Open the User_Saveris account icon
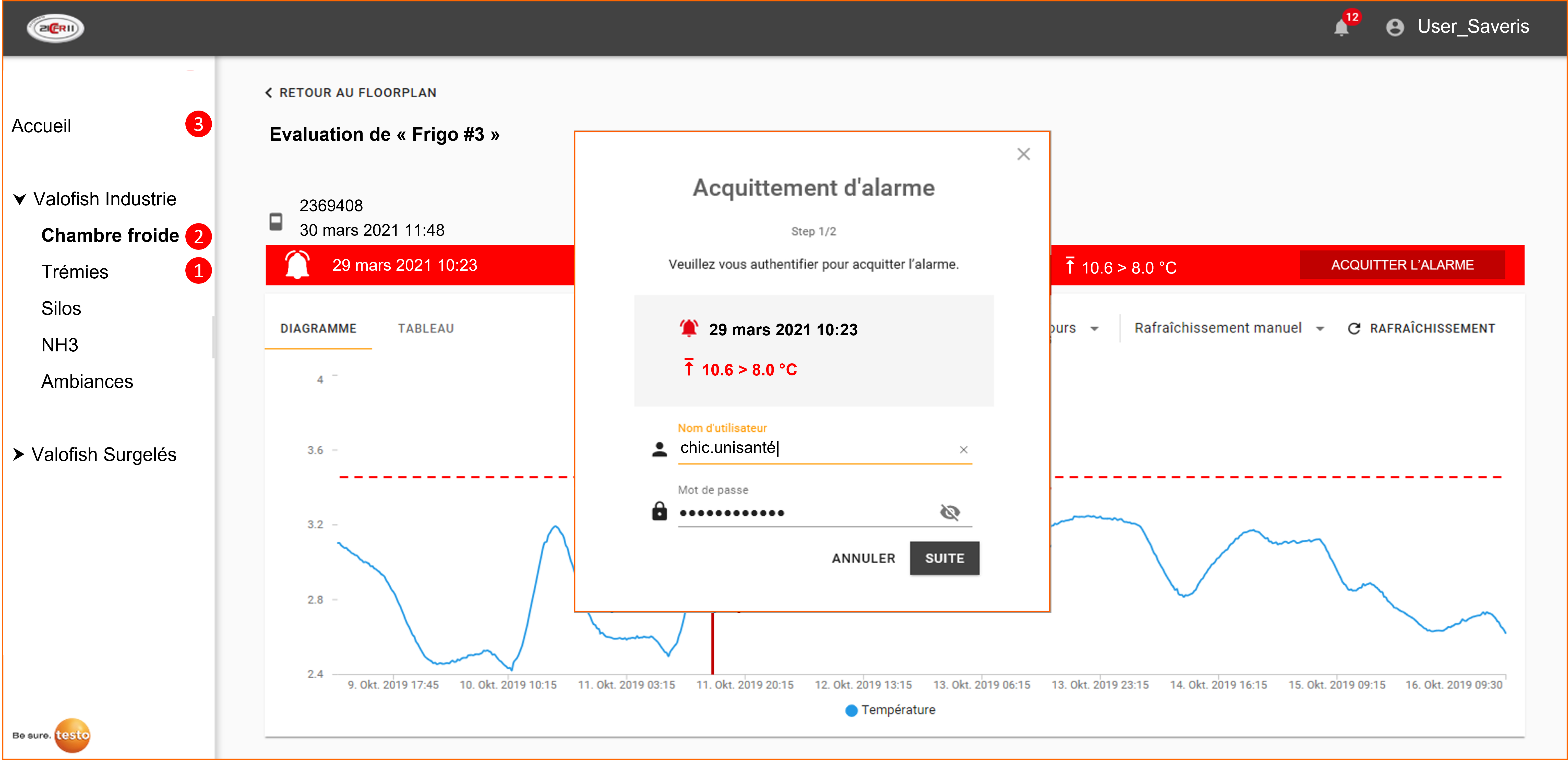Screen dimensions: 1568x760 coord(1395,27)
